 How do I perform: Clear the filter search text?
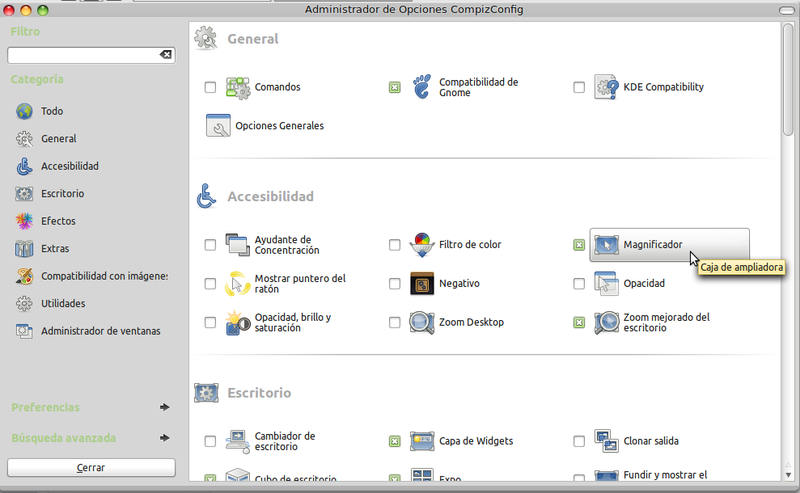pyautogui.click(x=166, y=55)
